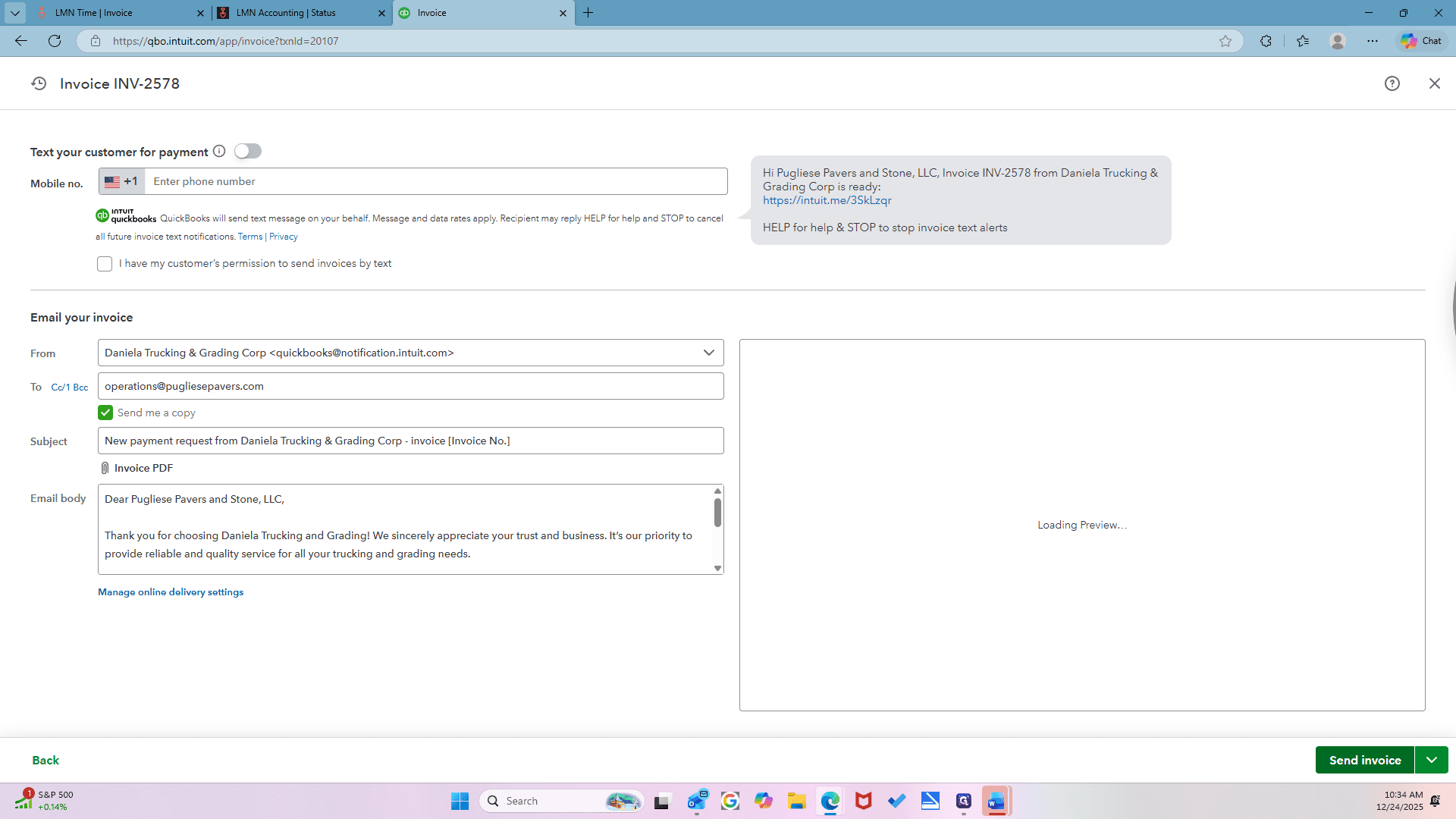Open Outlook from taskbar
This screenshot has height=819, width=1456.
(x=697, y=801)
